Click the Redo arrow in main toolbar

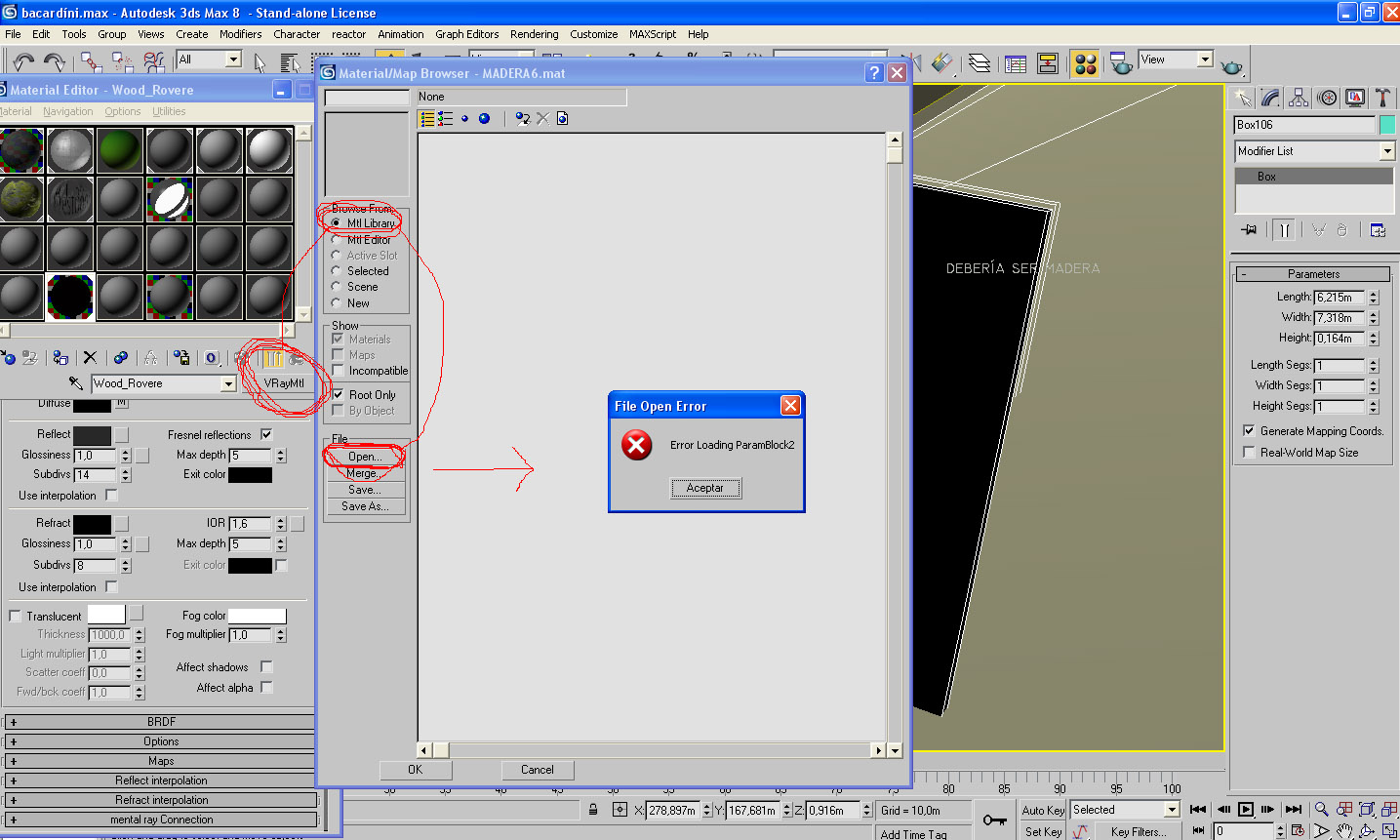click(x=55, y=62)
